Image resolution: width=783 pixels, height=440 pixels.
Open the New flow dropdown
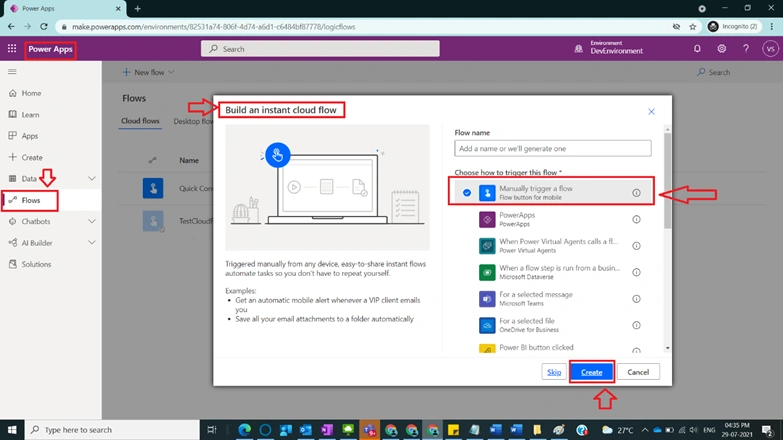point(148,72)
